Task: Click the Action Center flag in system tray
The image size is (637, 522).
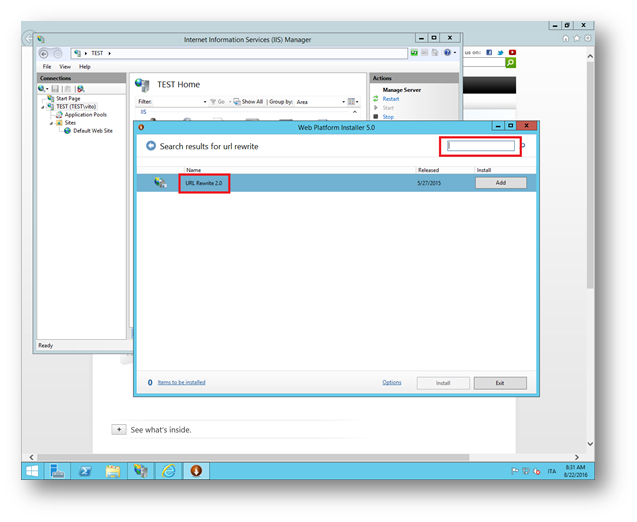Action: 515,471
